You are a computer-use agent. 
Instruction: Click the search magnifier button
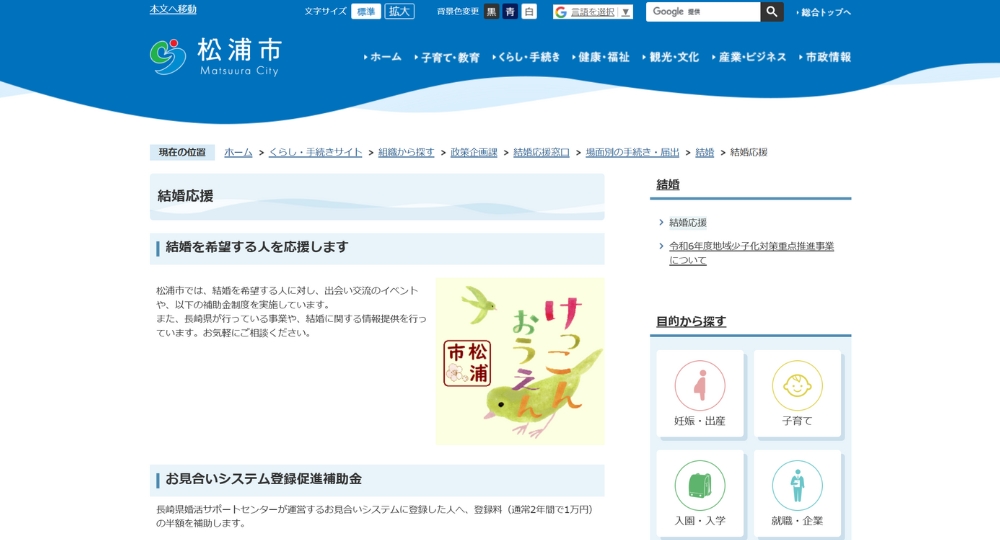point(772,12)
